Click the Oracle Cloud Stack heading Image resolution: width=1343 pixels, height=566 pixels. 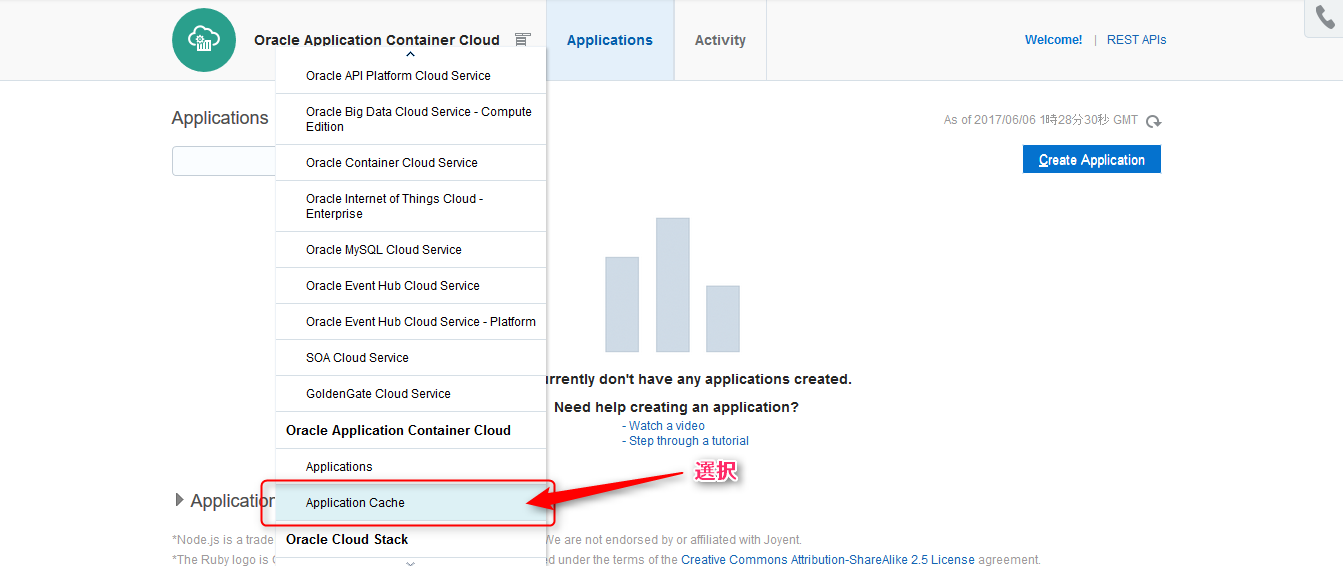347,539
